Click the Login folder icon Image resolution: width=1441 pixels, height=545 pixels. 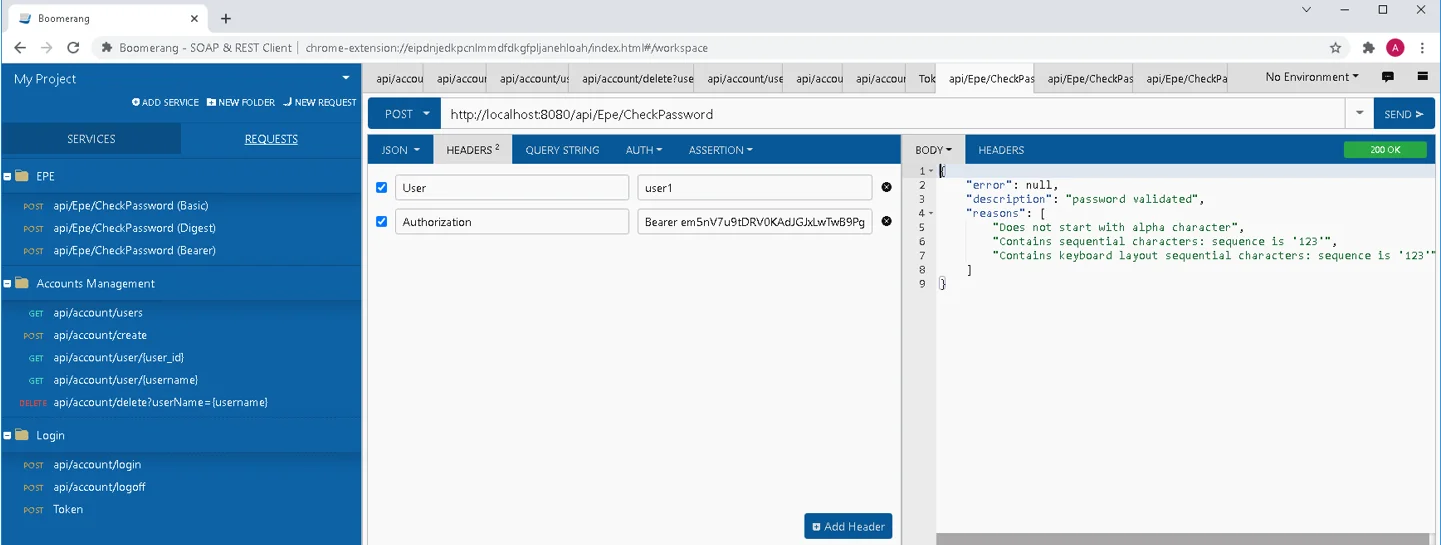tap(22, 436)
